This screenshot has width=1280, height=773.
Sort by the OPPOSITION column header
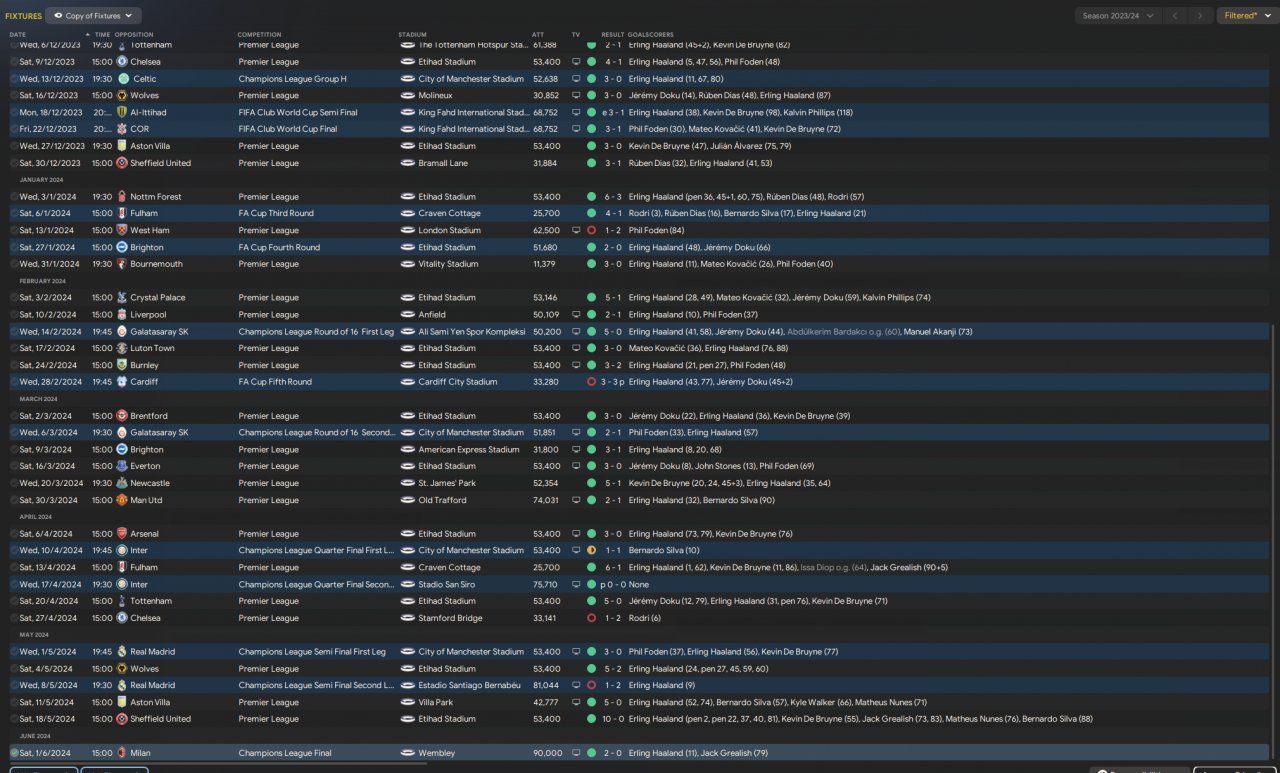[134, 35]
